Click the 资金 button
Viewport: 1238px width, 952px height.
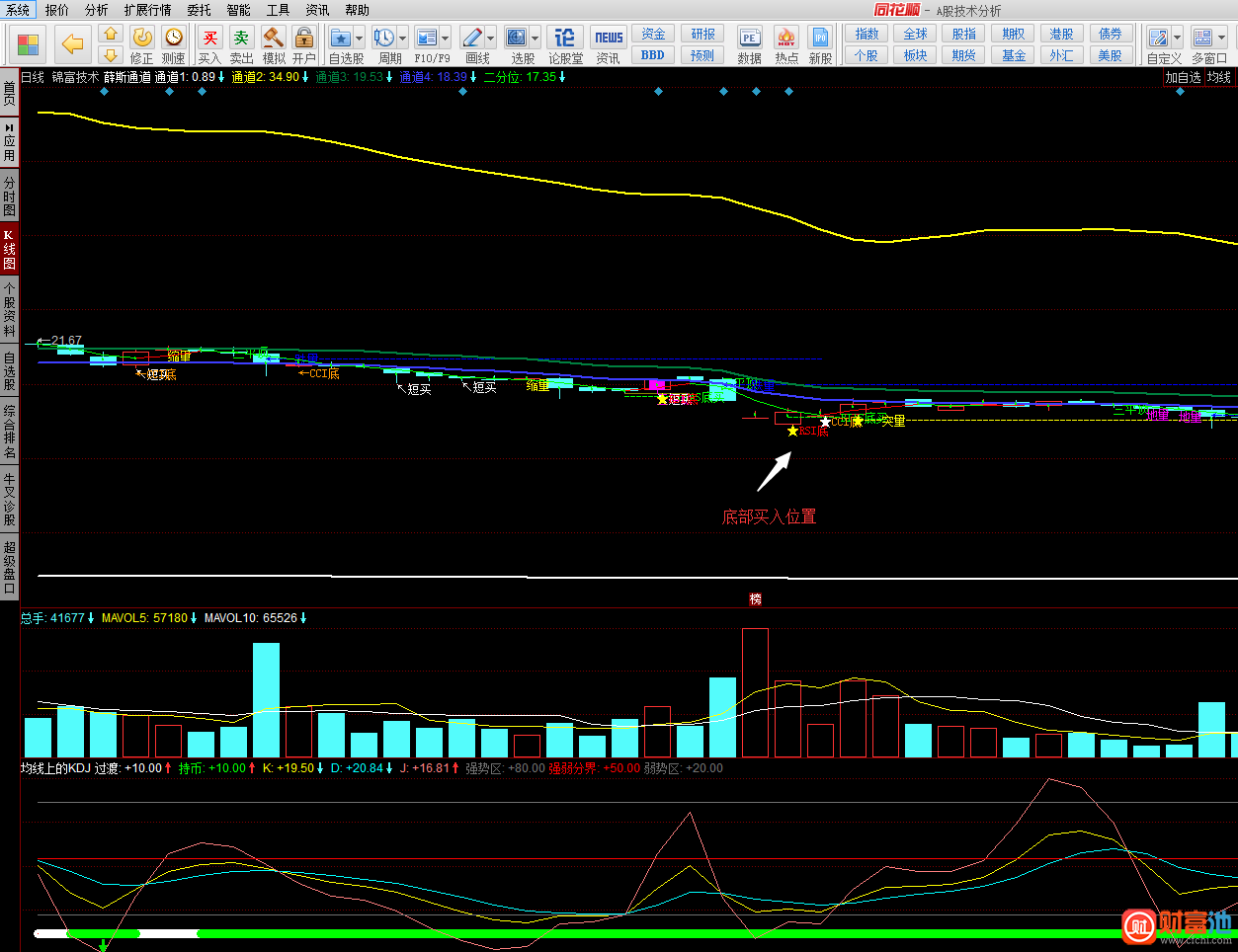pyautogui.click(x=653, y=34)
